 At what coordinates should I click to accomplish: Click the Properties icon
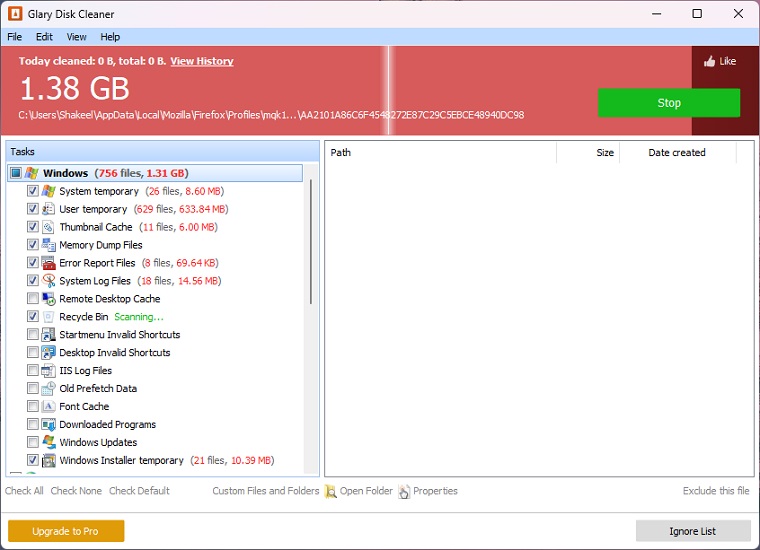[404, 491]
